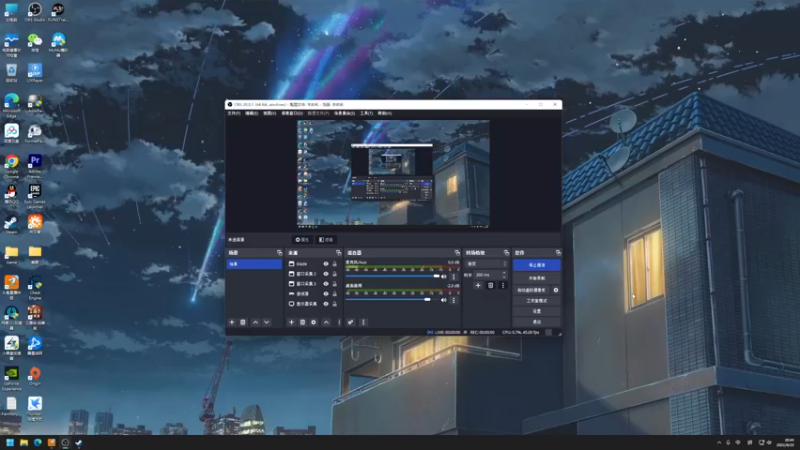Remove scene transition with trash icon

490,285
